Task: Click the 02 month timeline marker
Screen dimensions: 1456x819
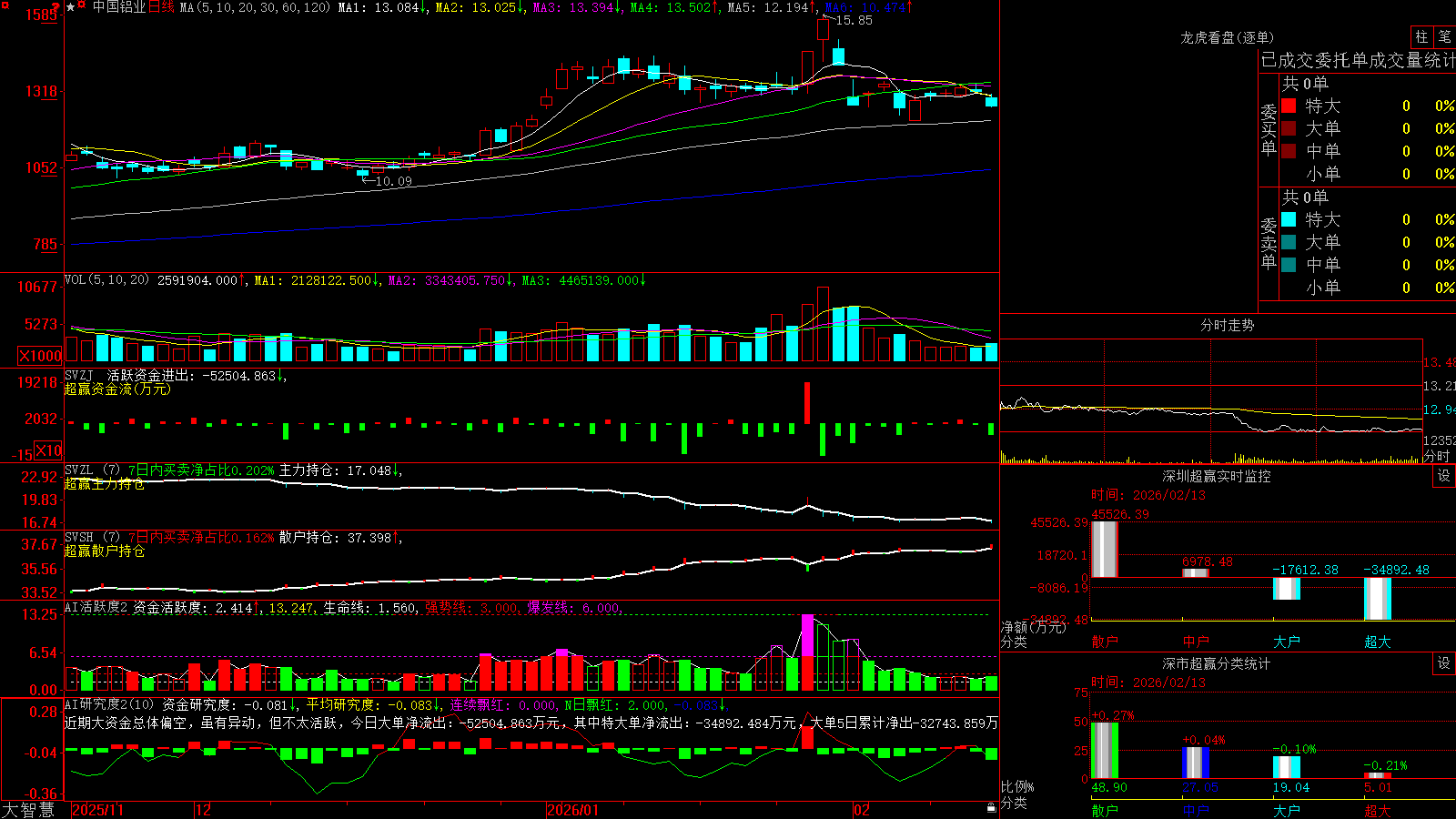Action: pyautogui.click(x=862, y=810)
